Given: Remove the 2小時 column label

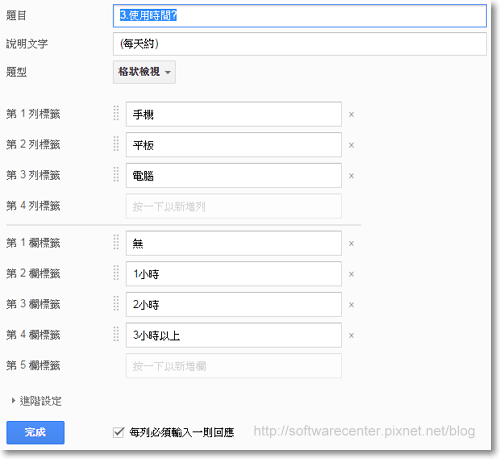Looking at the screenshot, I should (351, 305).
